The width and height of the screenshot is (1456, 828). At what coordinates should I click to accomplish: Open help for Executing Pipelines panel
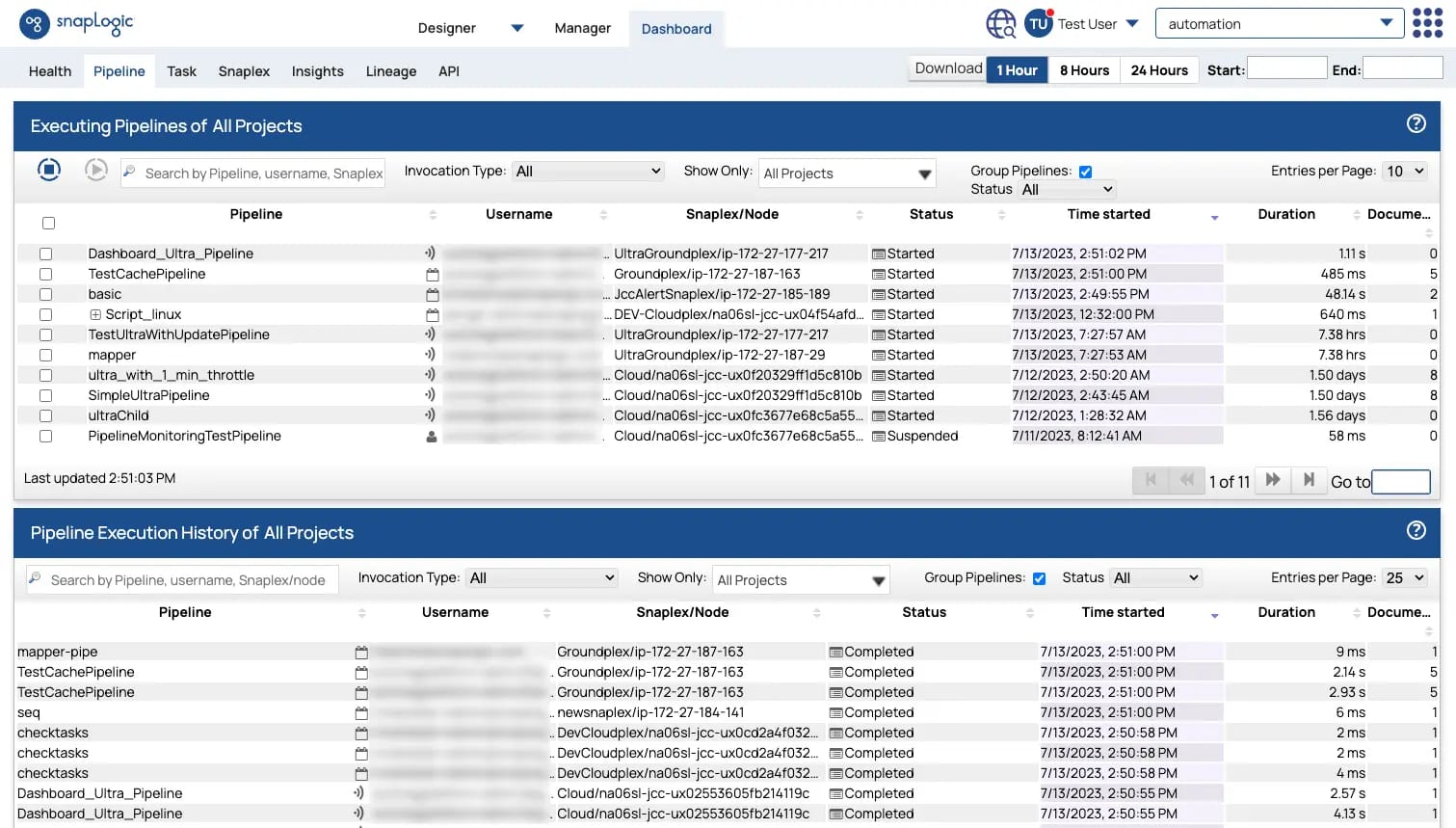coord(1416,123)
